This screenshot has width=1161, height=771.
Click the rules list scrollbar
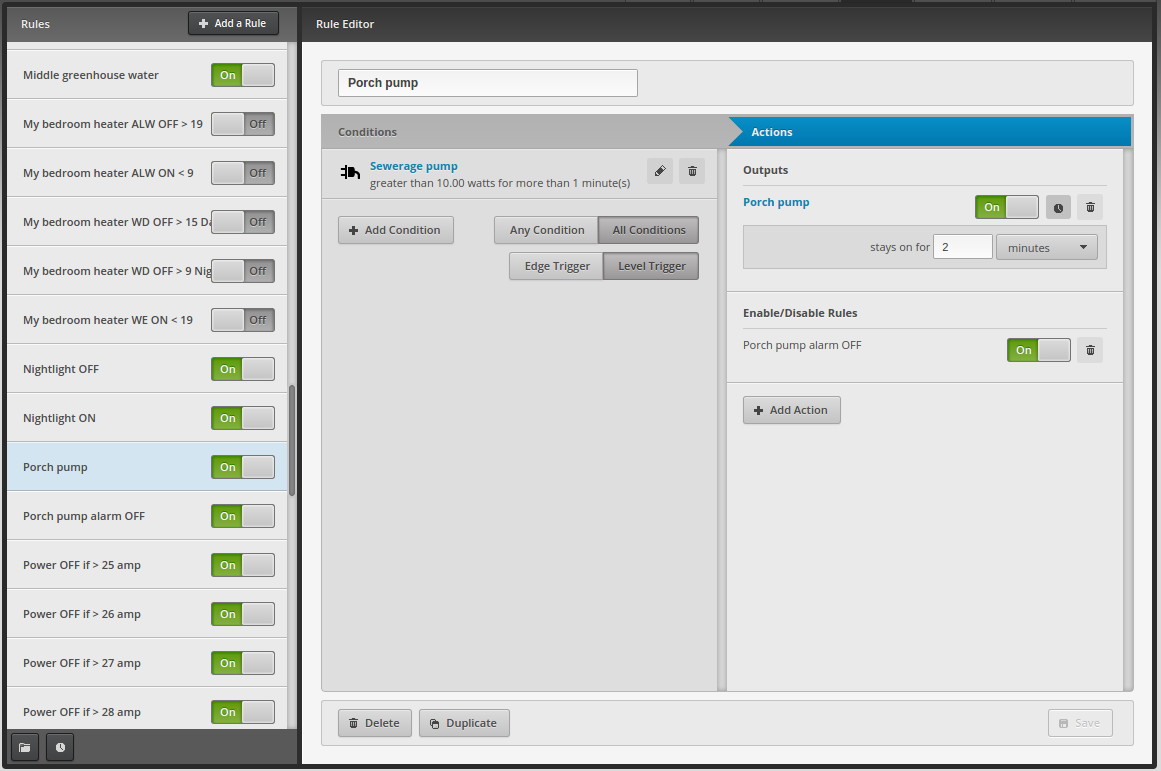point(292,441)
